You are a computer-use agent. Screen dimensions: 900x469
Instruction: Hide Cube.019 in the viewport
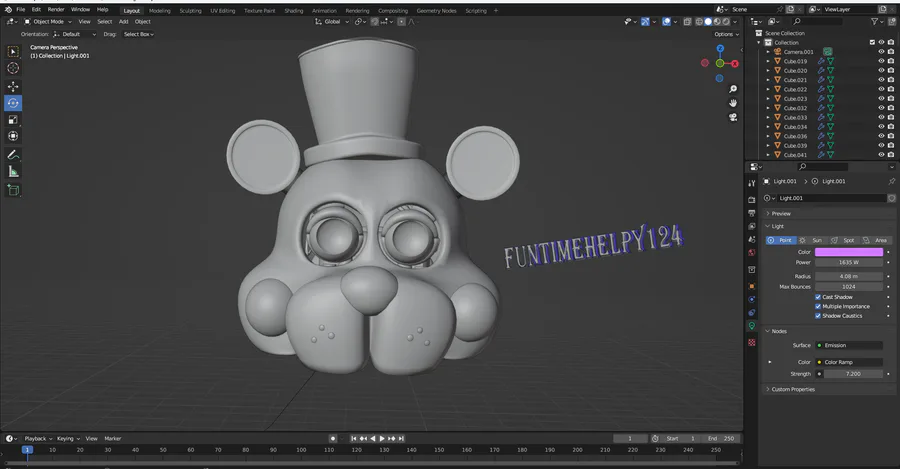tap(882, 61)
